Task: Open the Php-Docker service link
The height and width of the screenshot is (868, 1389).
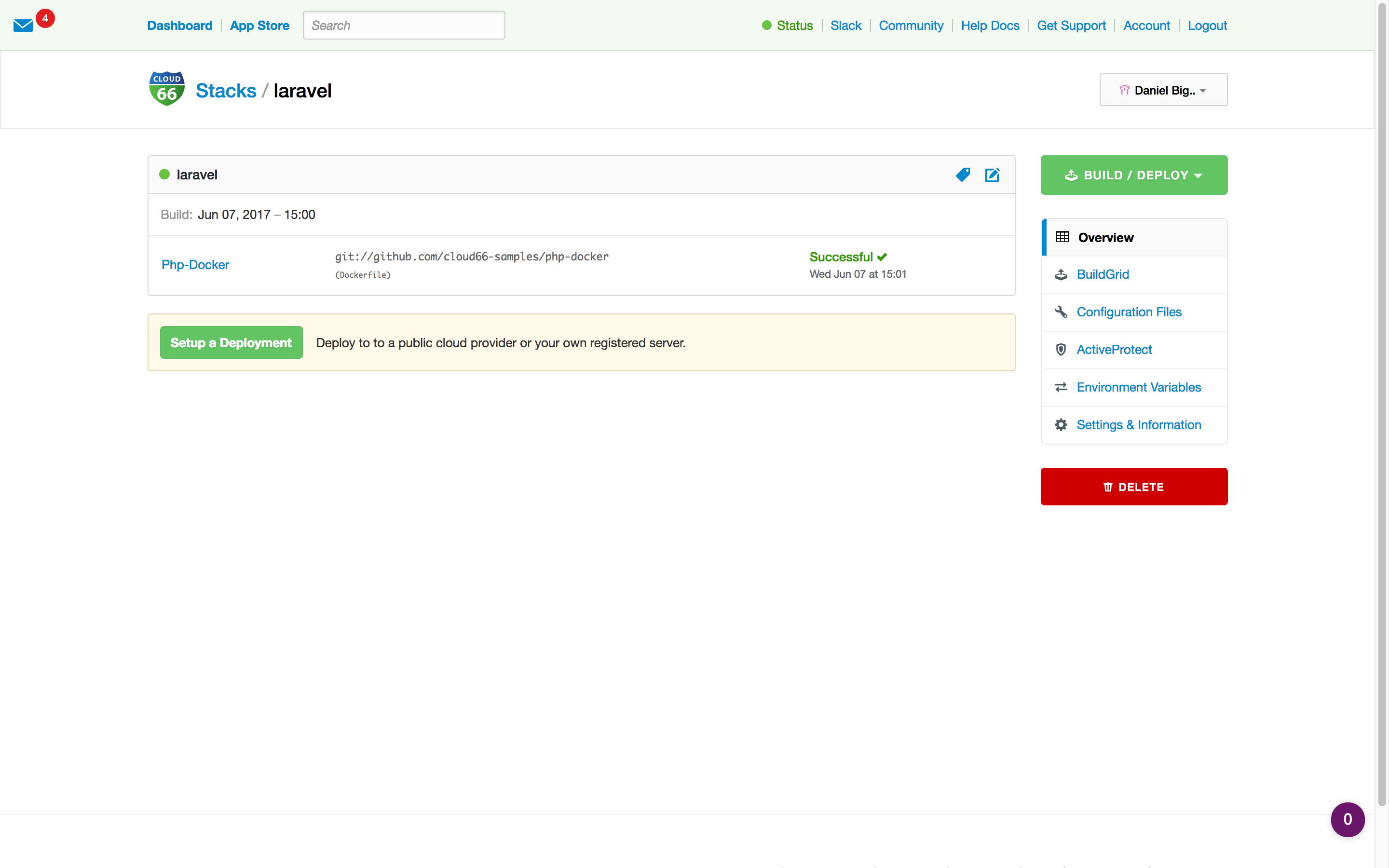Action: click(x=195, y=265)
